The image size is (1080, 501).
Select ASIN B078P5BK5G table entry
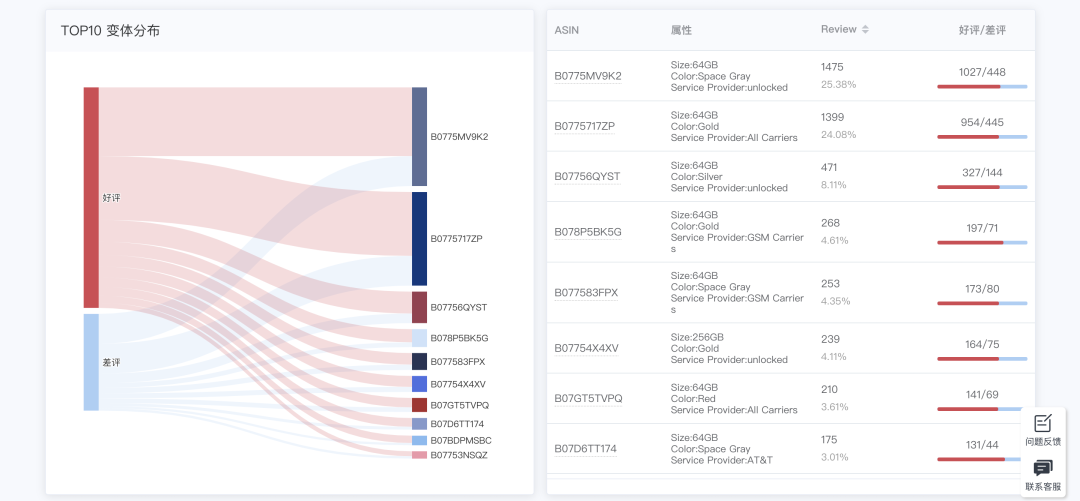[x=588, y=232]
